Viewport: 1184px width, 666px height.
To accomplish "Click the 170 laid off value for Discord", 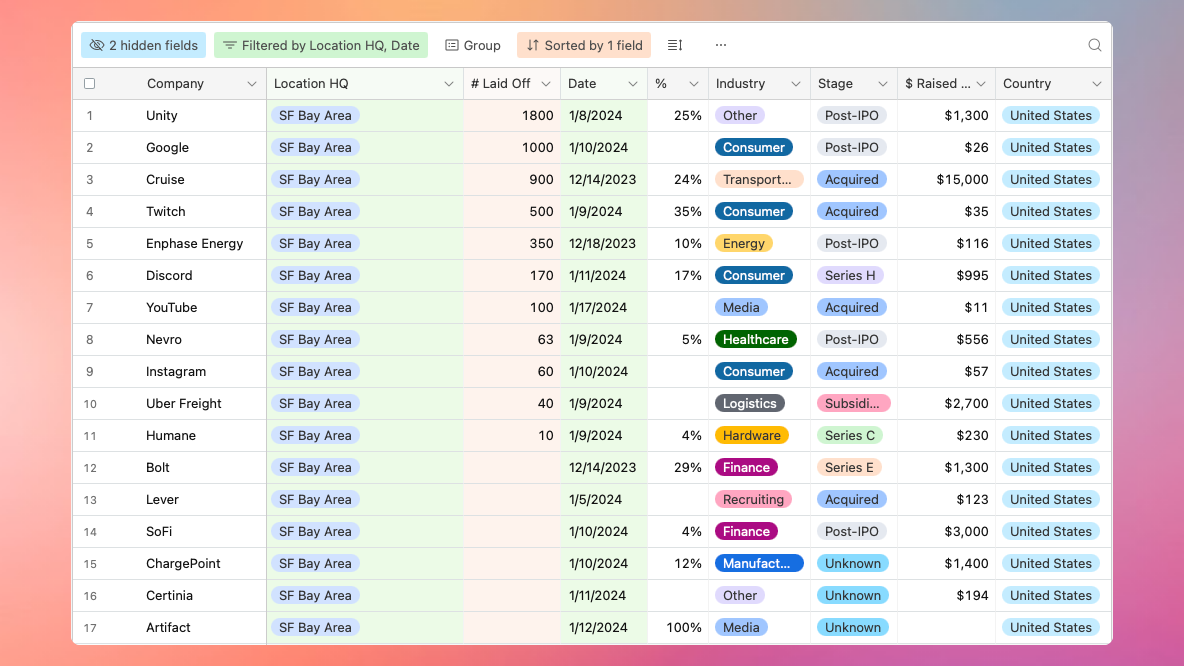I will pyautogui.click(x=541, y=276).
